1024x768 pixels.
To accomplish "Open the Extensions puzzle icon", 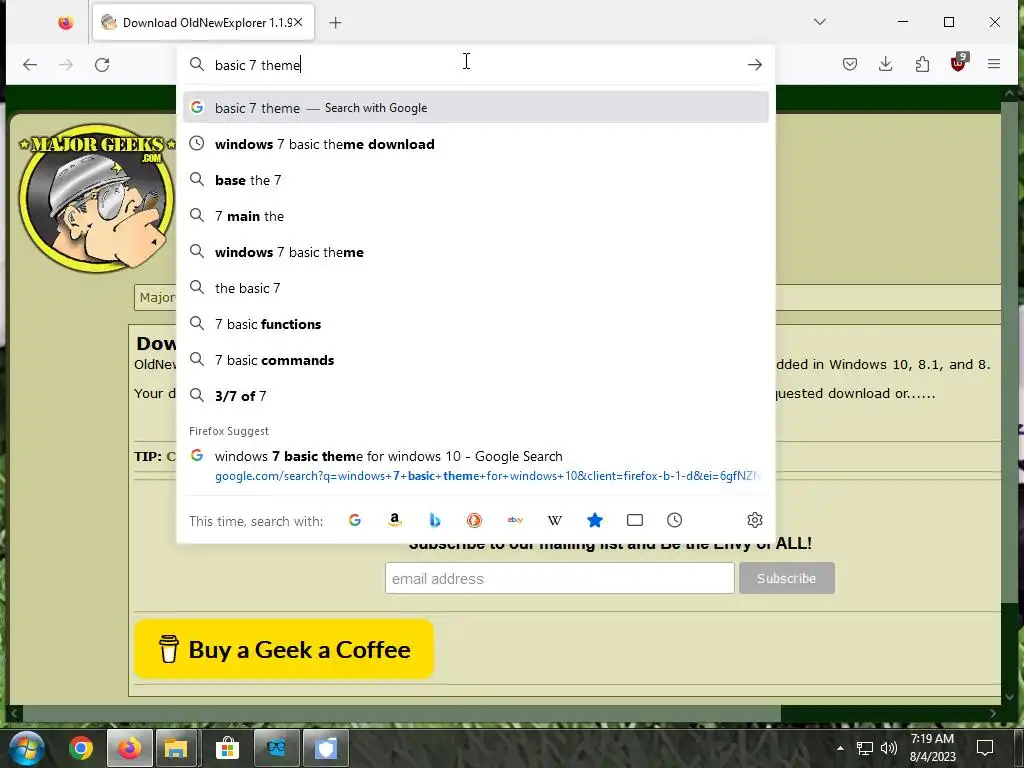I will pos(922,64).
